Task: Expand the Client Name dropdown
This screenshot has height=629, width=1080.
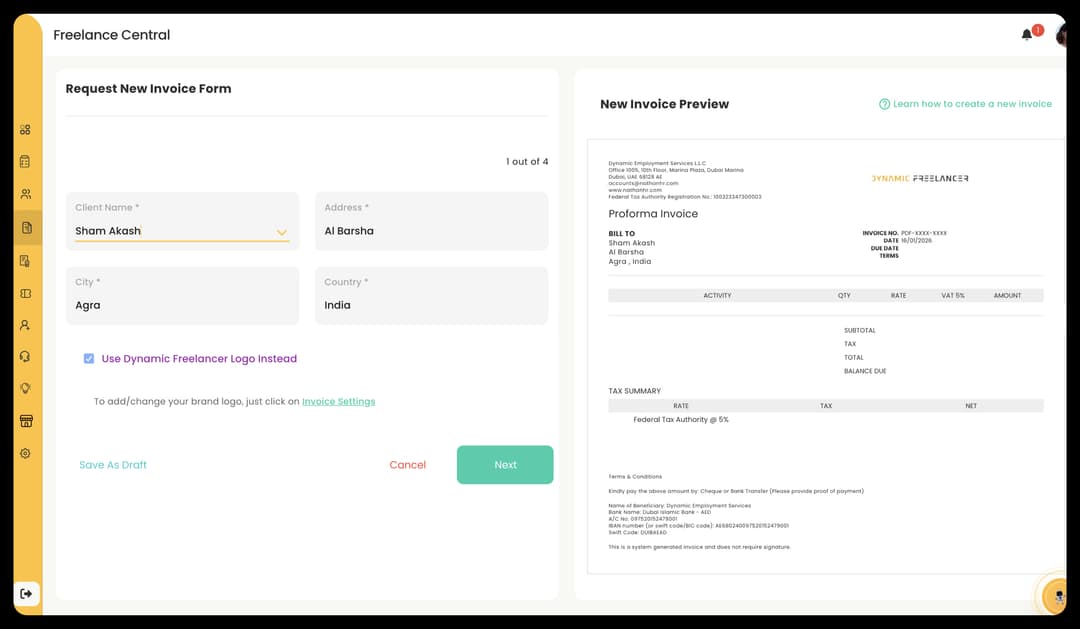Action: [281, 230]
